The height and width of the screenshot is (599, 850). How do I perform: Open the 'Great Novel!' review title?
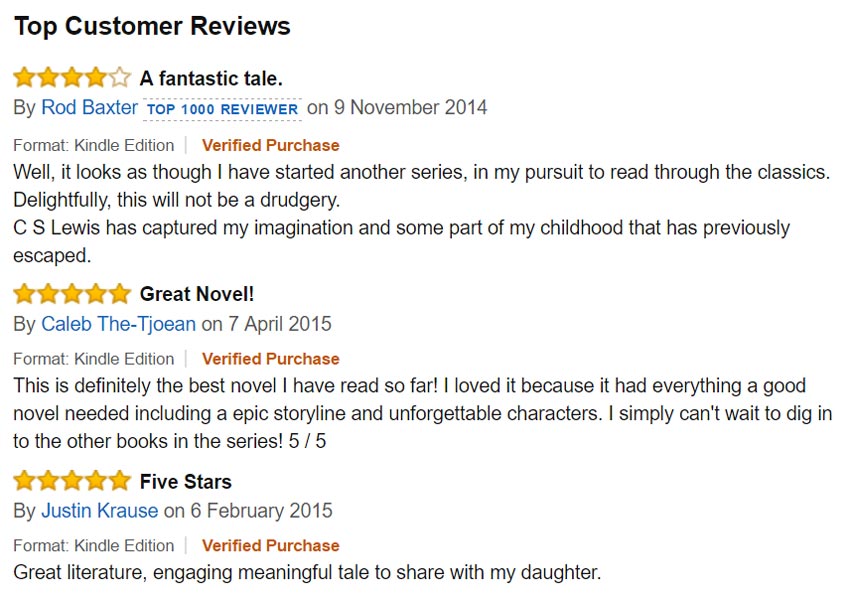pos(197,294)
